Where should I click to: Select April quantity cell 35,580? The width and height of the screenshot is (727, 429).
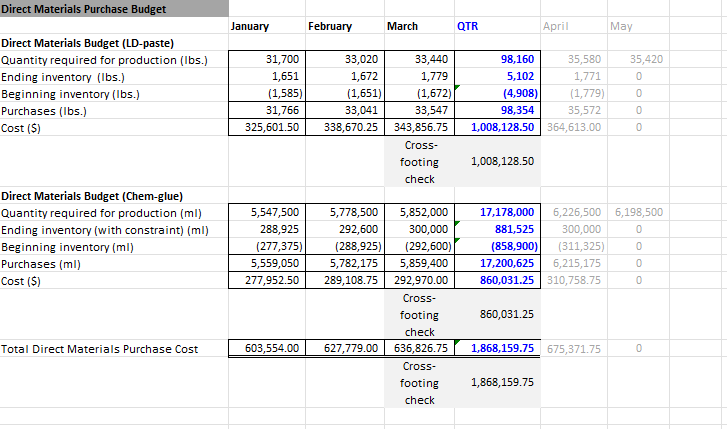pyautogui.click(x=574, y=59)
